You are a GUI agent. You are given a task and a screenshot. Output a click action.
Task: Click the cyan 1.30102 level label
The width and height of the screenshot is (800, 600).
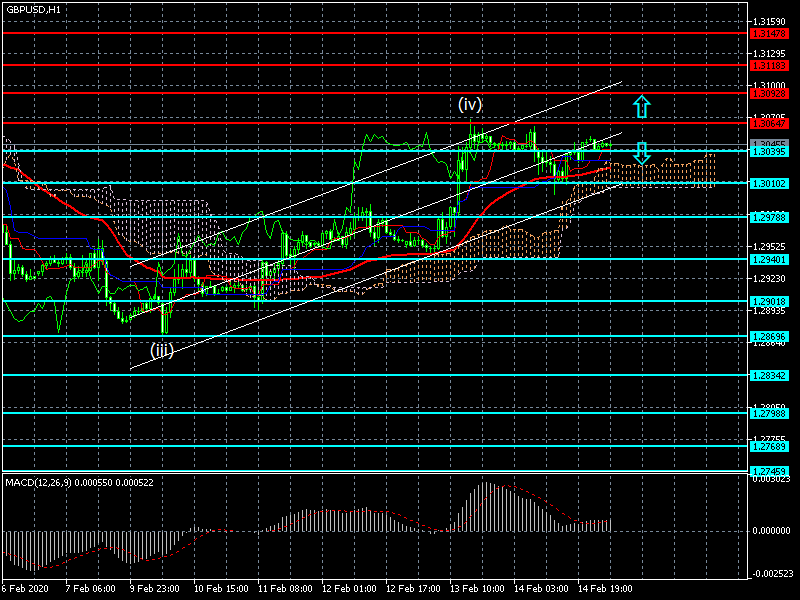pos(769,183)
